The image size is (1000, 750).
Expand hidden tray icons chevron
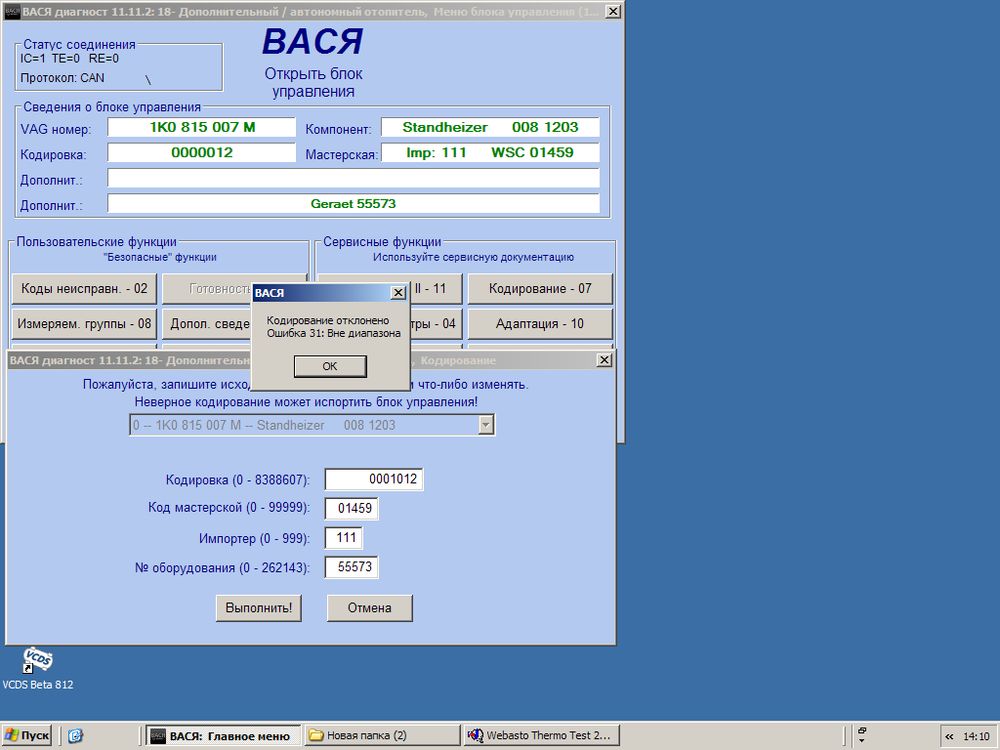tap(949, 737)
